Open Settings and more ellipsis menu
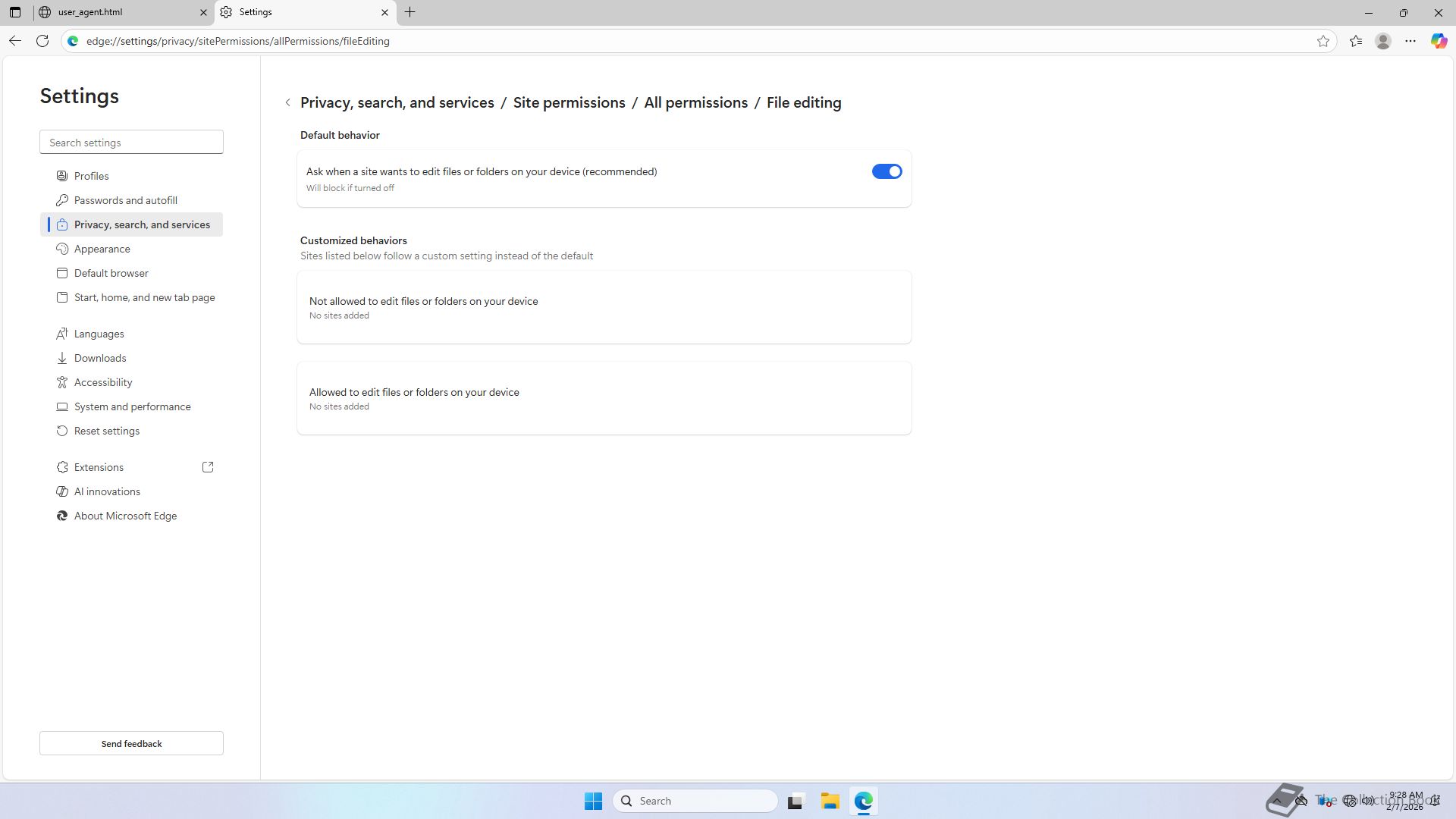The width and height of the screenshot is (1456, 819). coord(1410,41)
